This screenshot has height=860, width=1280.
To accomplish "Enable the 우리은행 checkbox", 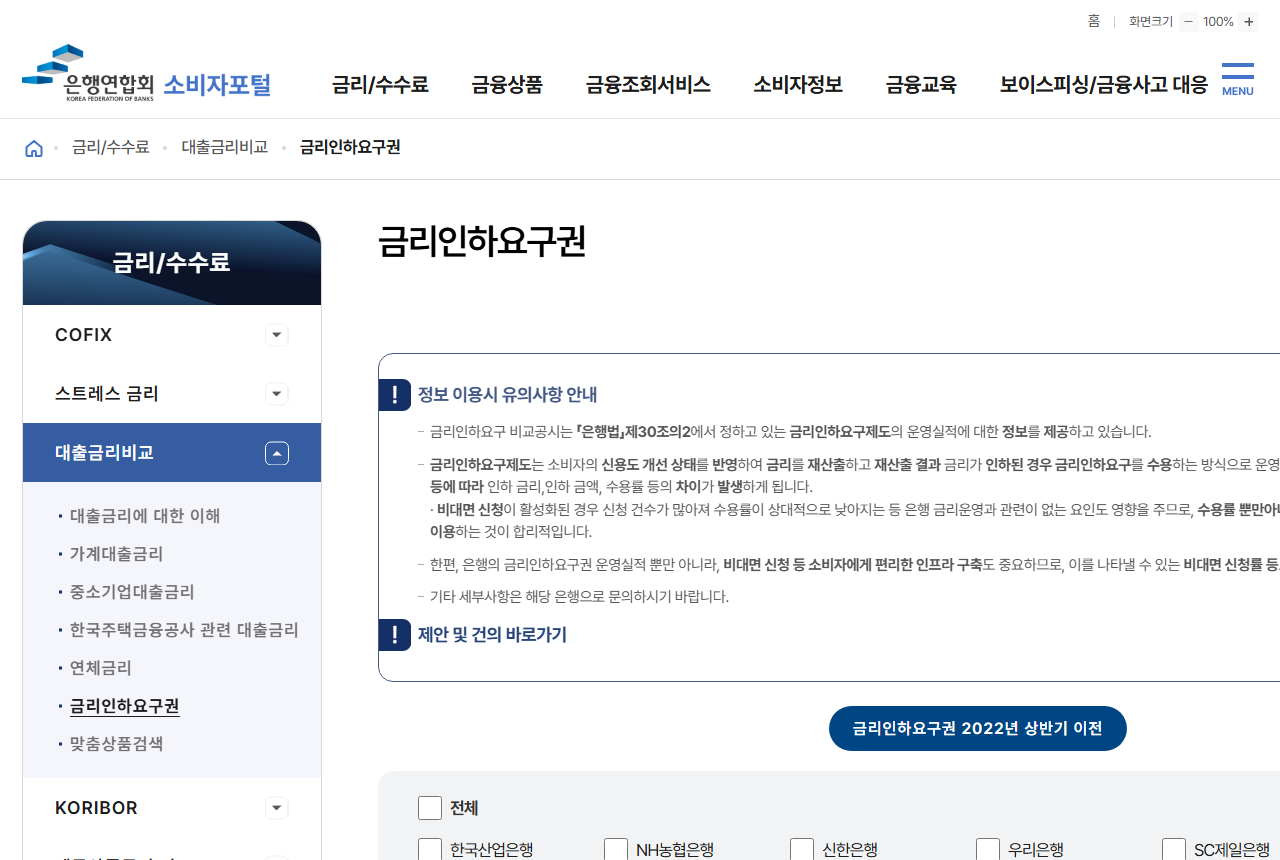I will click(x=988, y=850).
